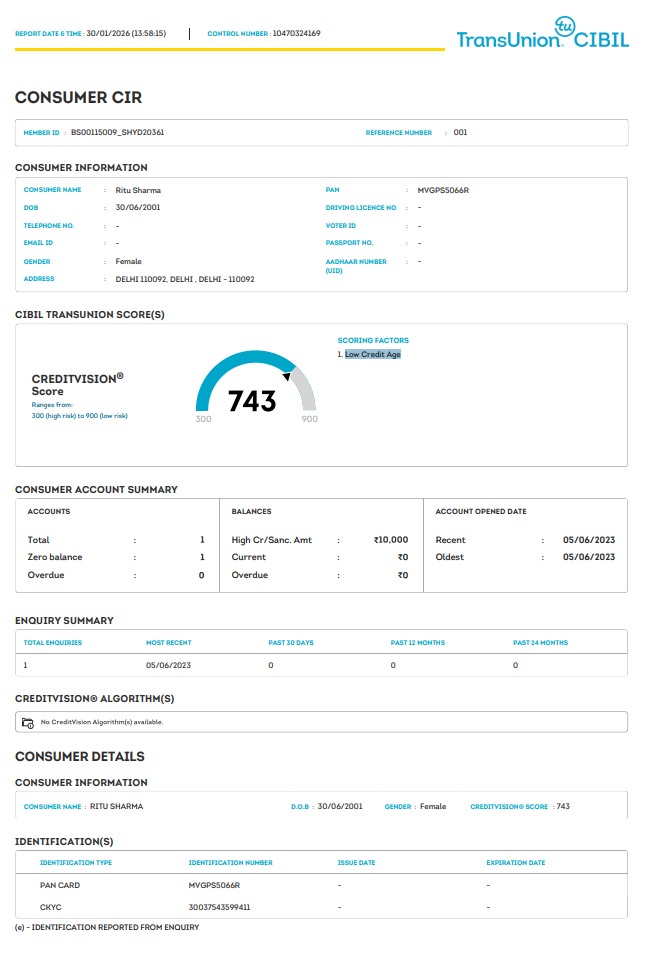
Task: Click the EMAIL ID label
Action: pyautogui.click(x=38, y=243)
